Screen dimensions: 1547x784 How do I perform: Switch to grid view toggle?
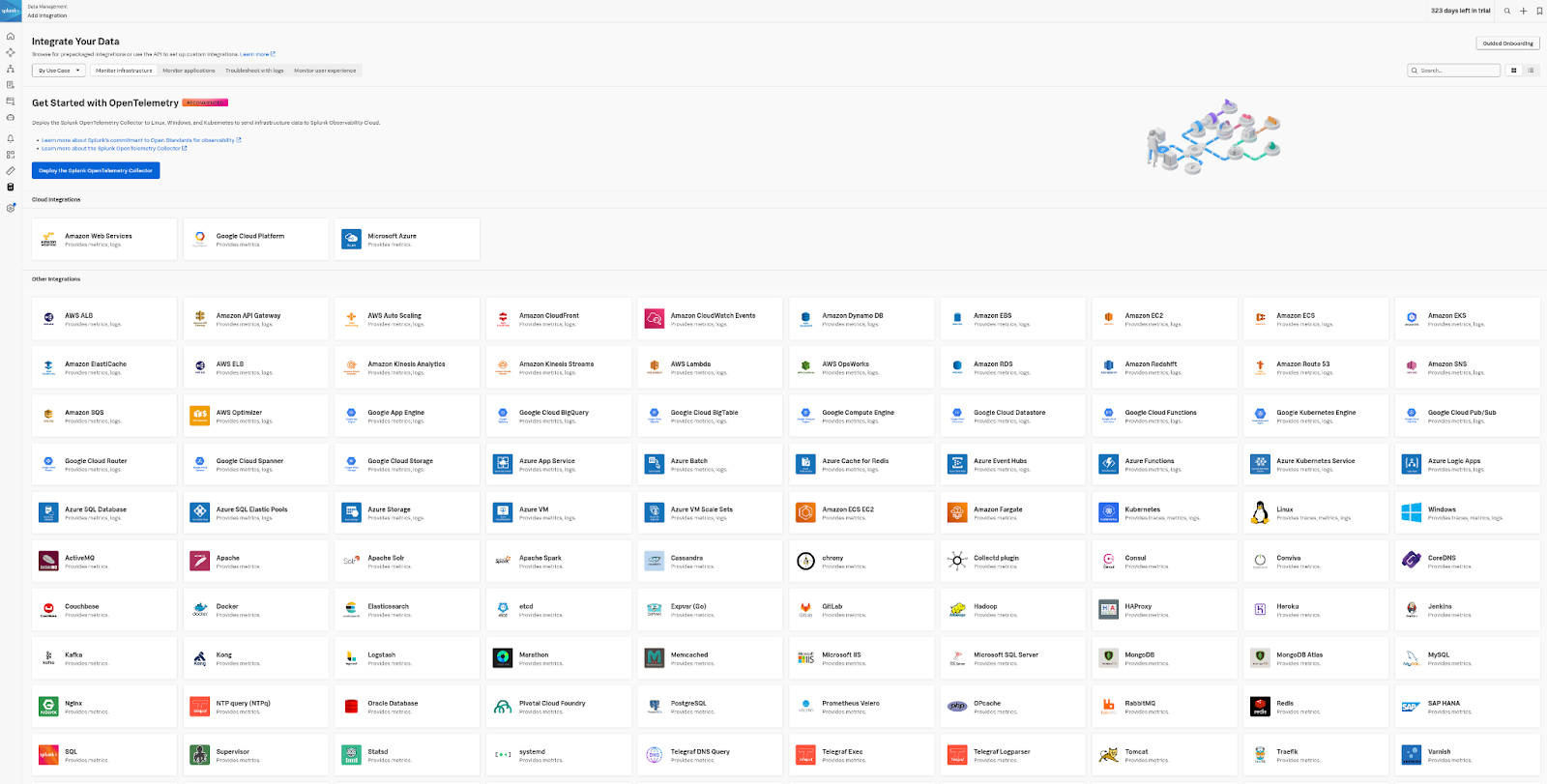(x=1514, y=71)
